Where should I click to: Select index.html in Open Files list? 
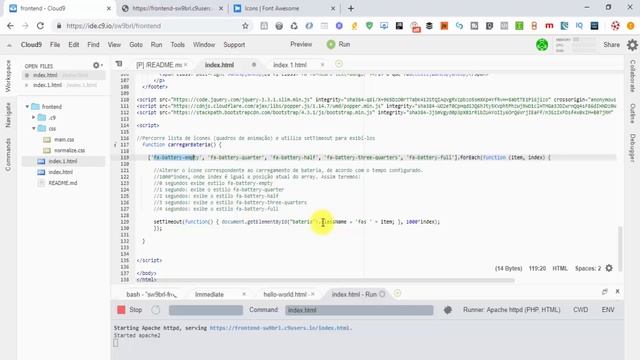[x=63, y=75]
